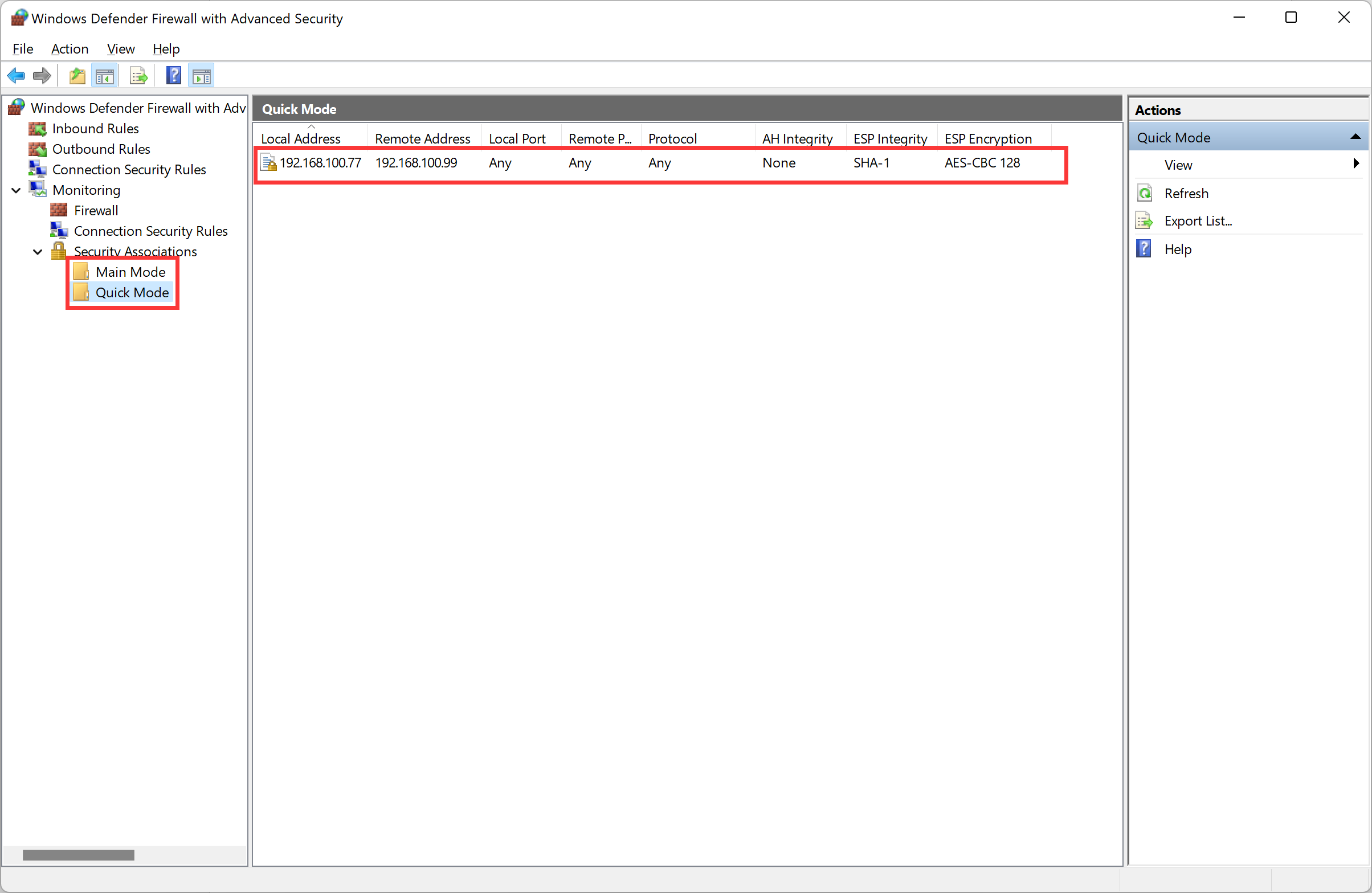Click Export List in Actions pane
Viewport: 1372px width, 893px height.
point(1197,220)
